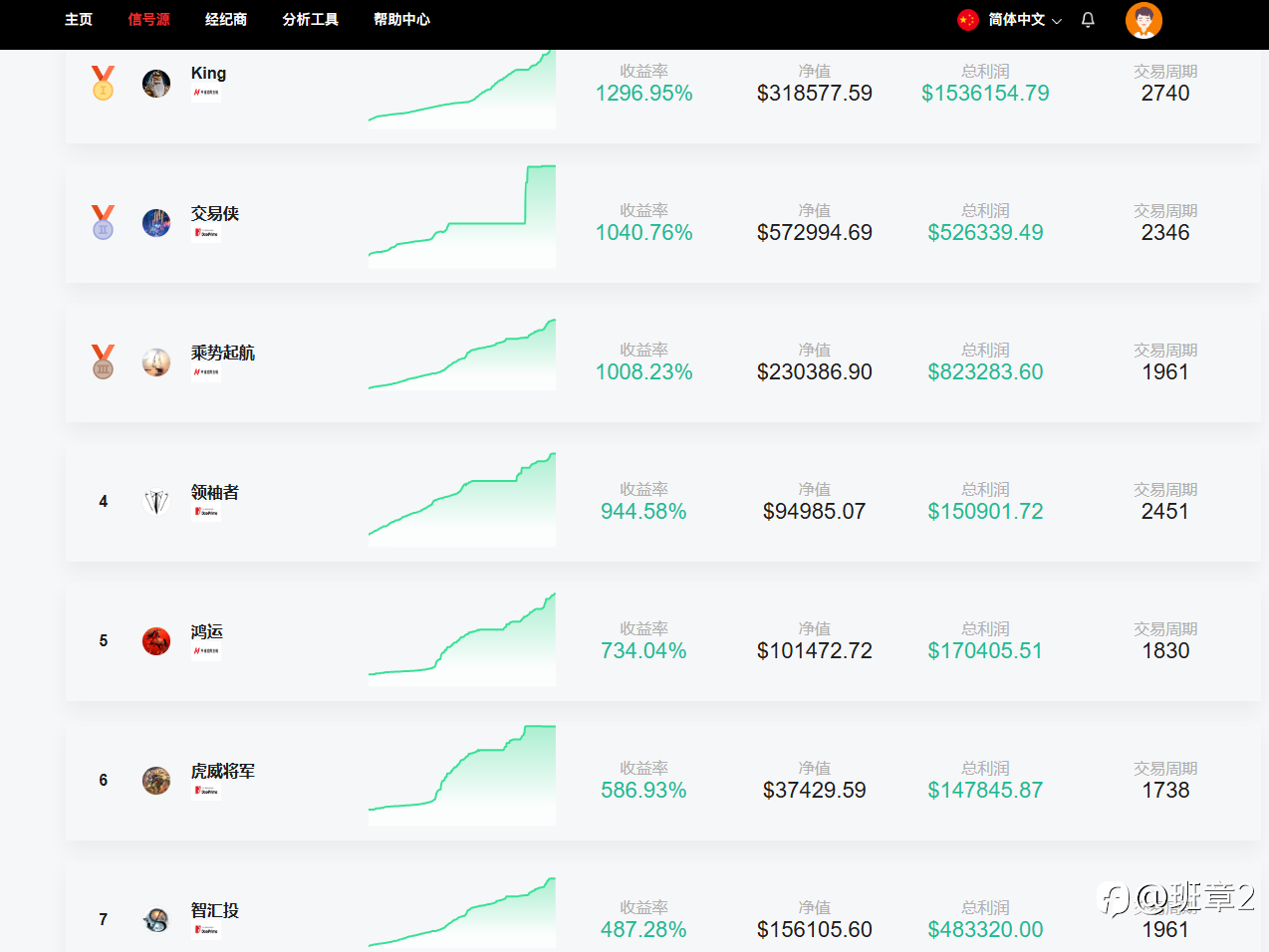Open the 乘势起航 signal name link
Image resolution: width=1269 pixels, height=952 pixels.
tap(223, 353)
